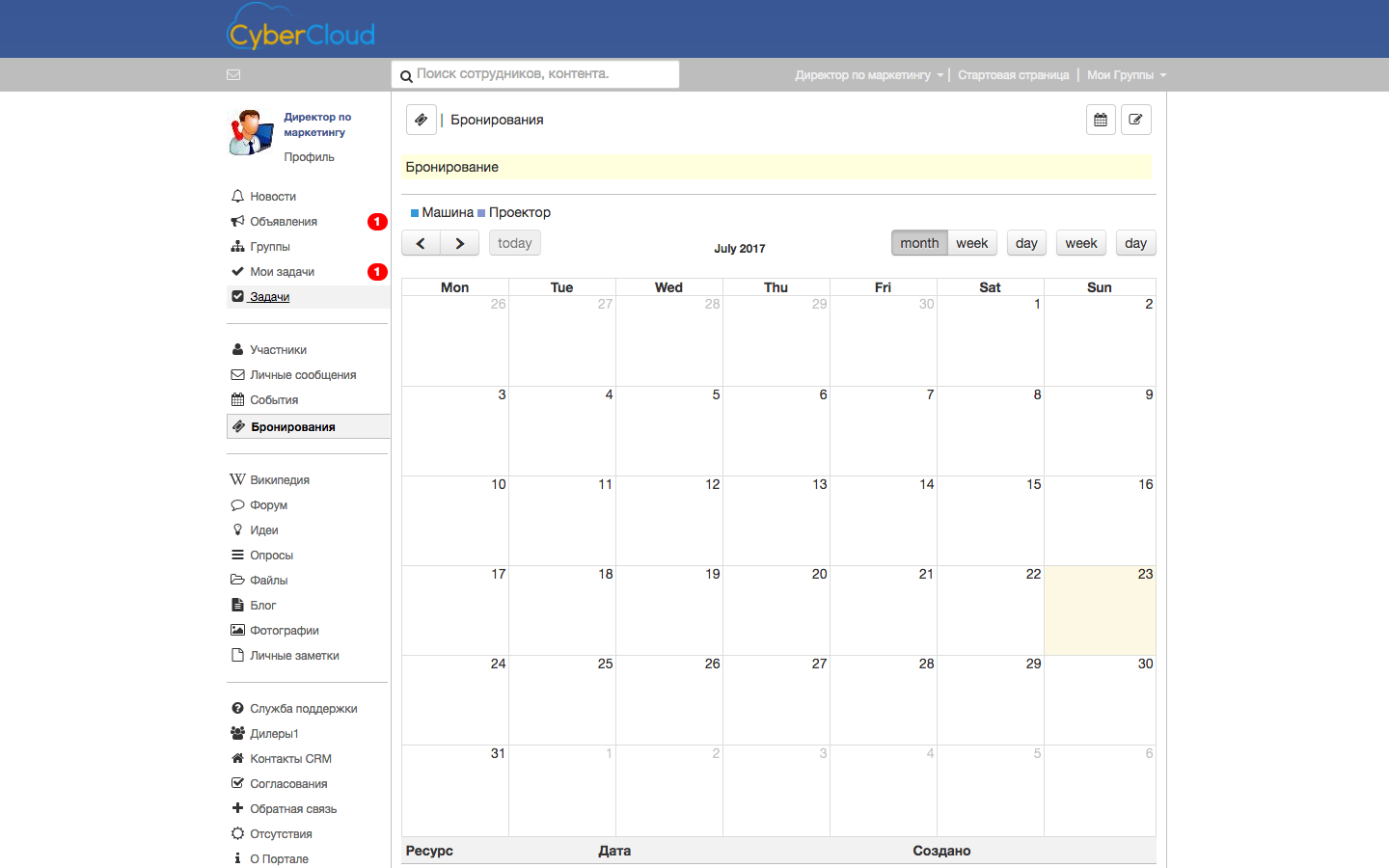Click the edit booking pencil icon
Screen dimensions: 1389x868
click(1135, 120)
